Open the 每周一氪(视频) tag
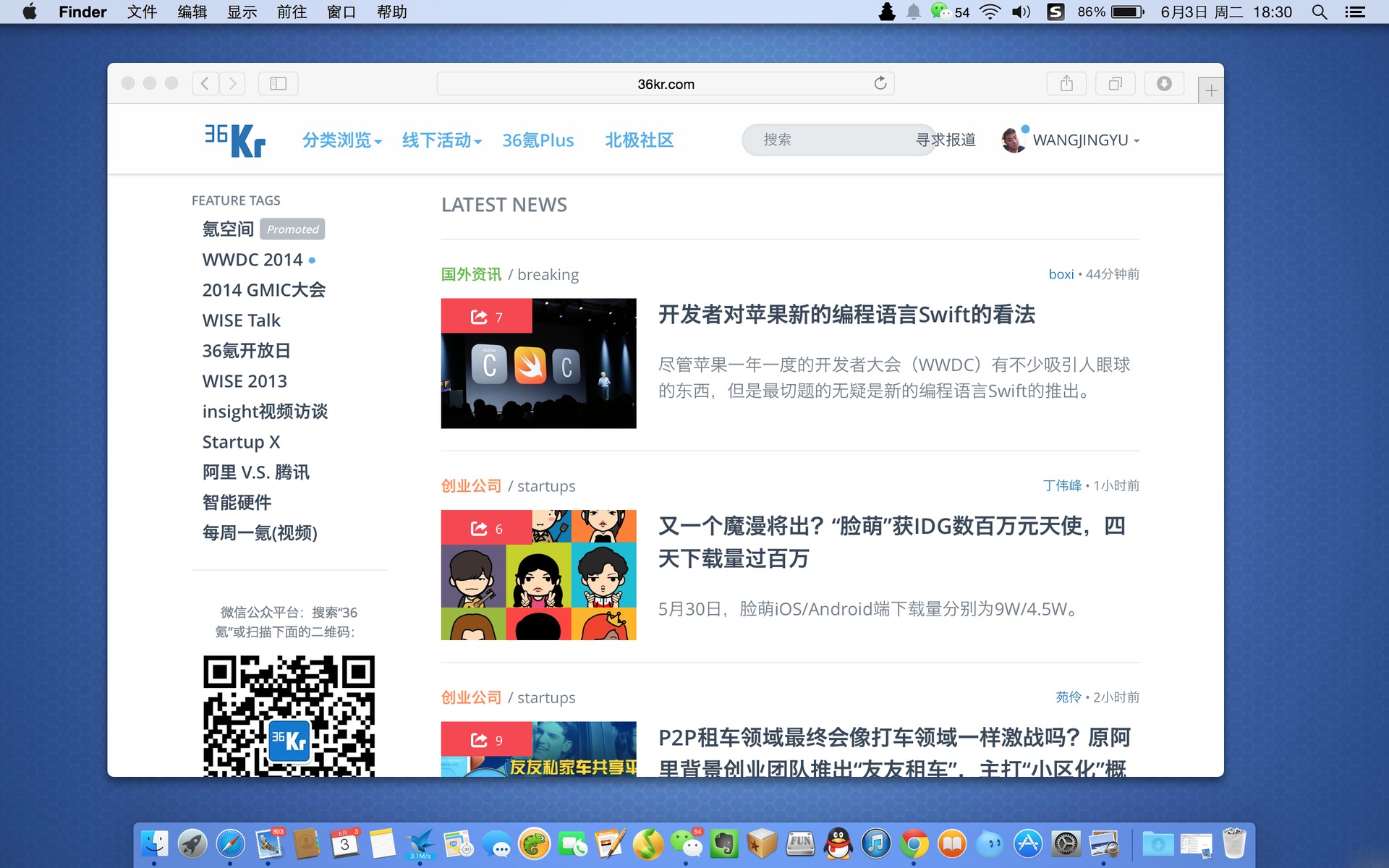Screen dimensions: 1389x868 (260, 533)
